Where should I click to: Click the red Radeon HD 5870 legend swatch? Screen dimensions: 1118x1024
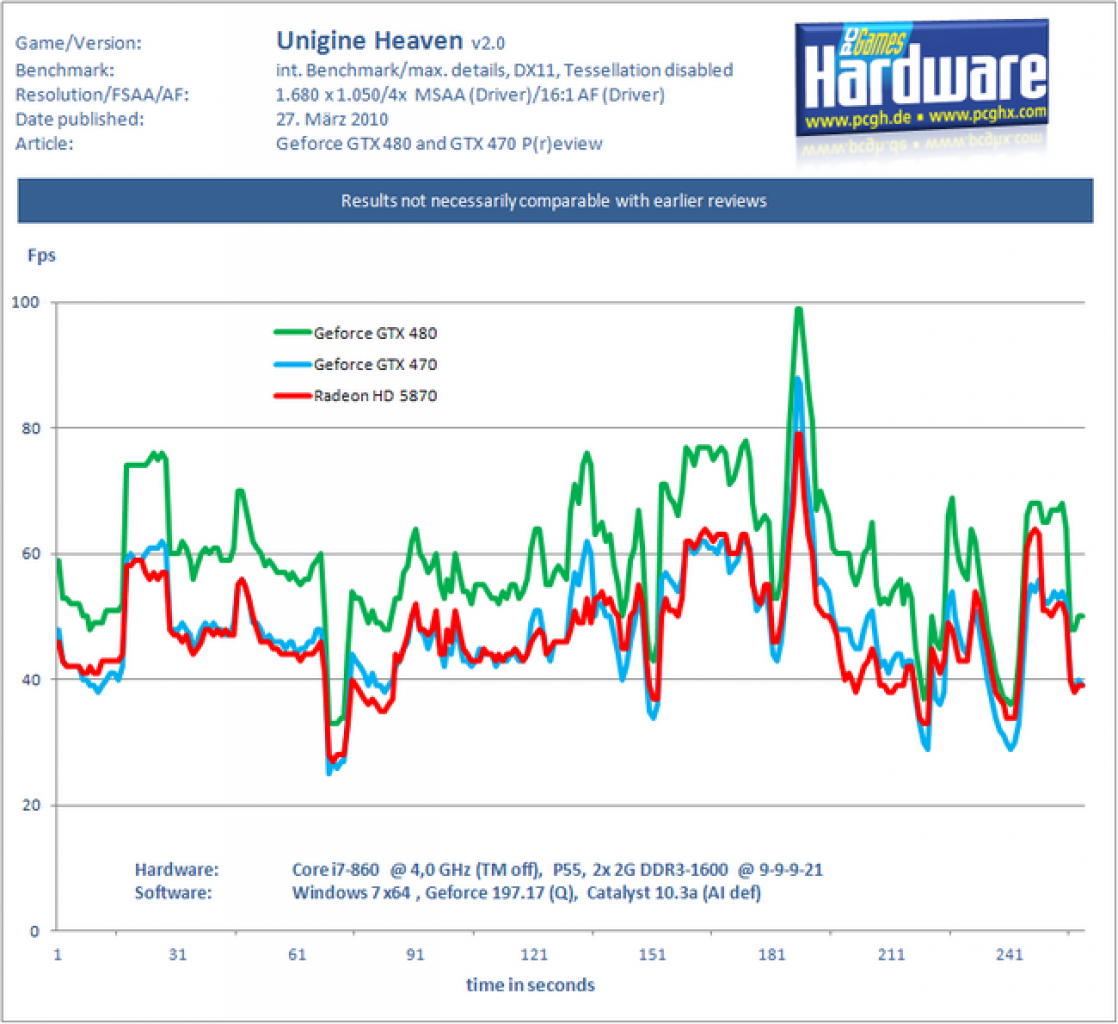click(292, 395)
